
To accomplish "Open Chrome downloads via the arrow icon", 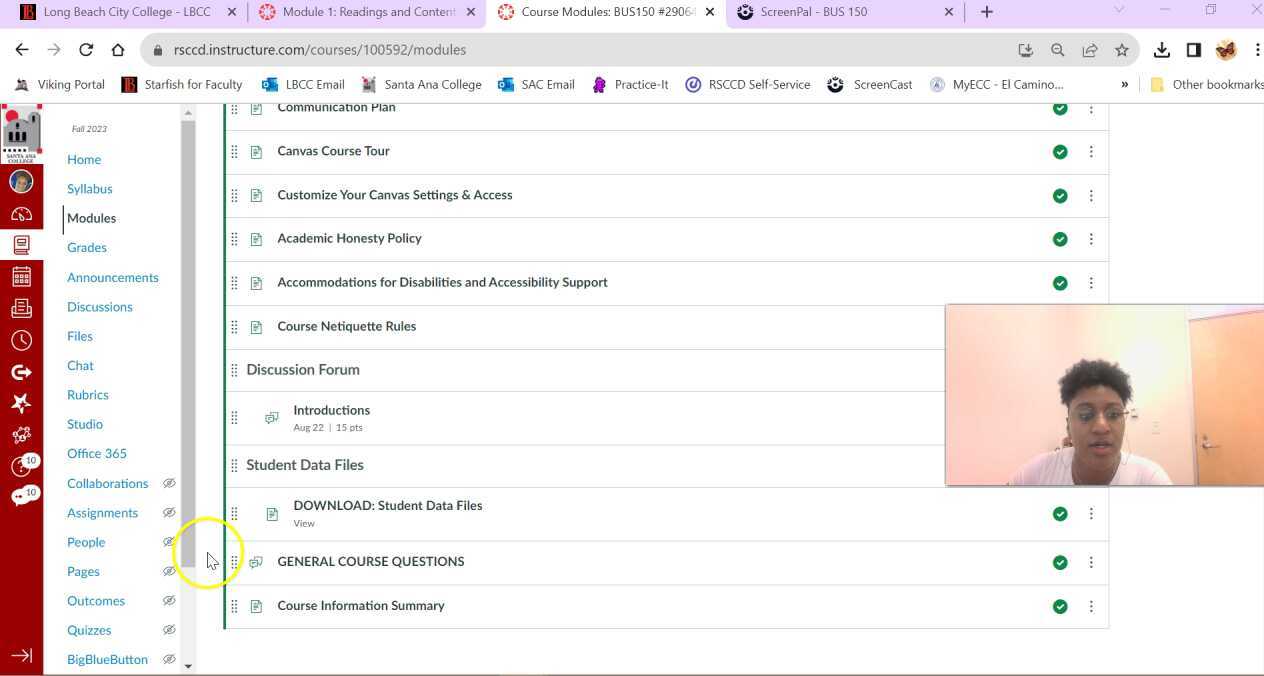I will click(1162, 49).
